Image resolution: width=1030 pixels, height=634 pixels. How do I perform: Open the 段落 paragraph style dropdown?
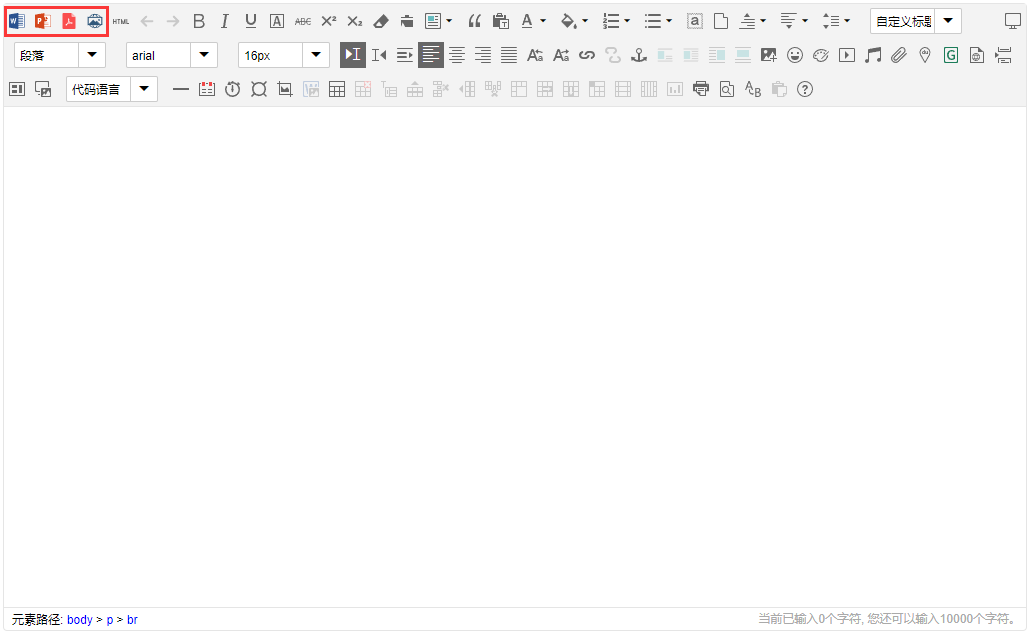tap(58, 55)
